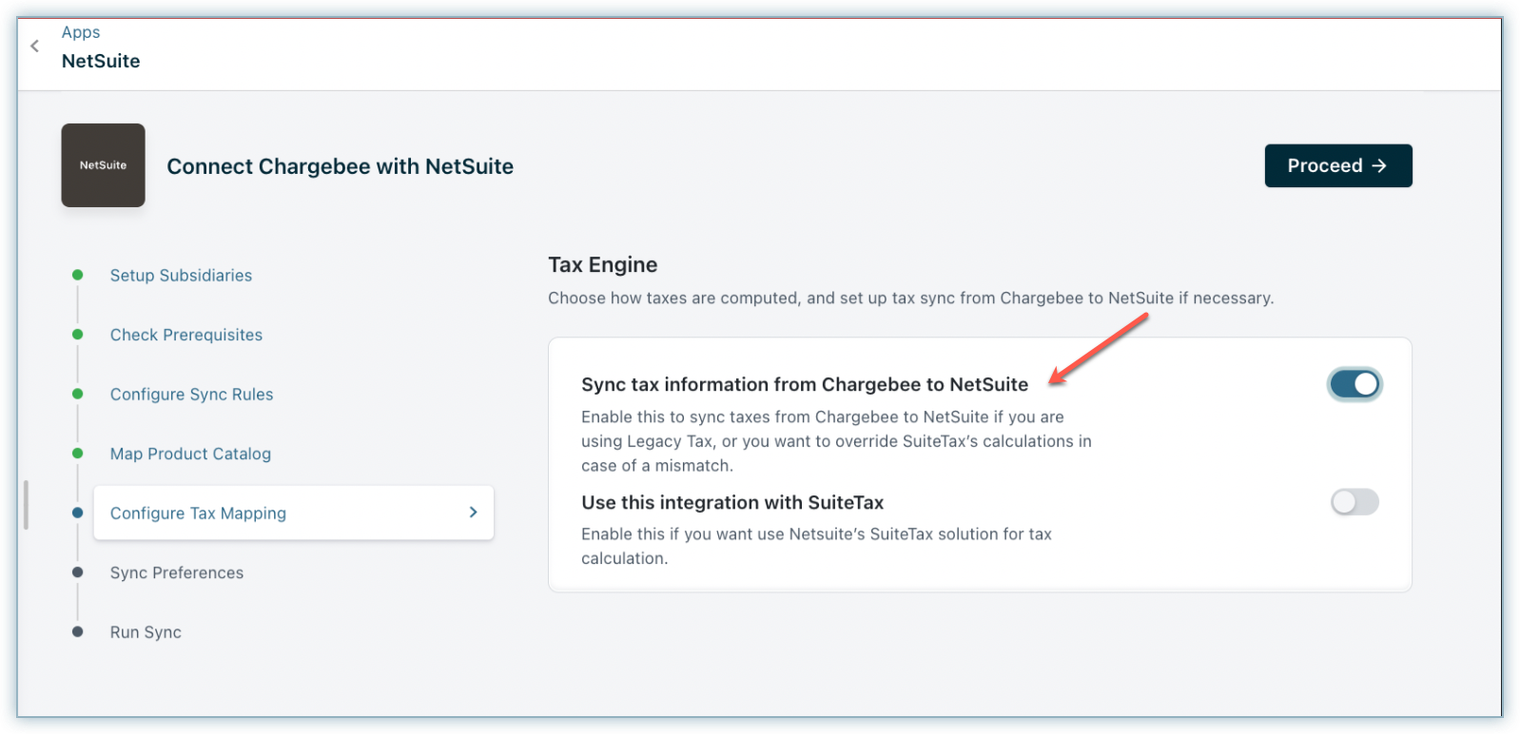
Task: Open the Setup Subsidiaries step
Action: pos(181,275)
